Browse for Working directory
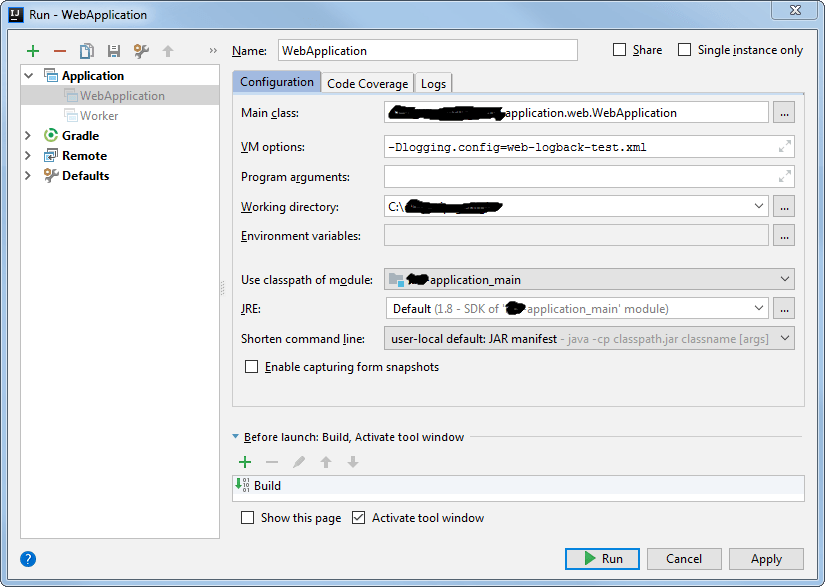This screenshot has width=825, height=587. click(x=784, y=206)
